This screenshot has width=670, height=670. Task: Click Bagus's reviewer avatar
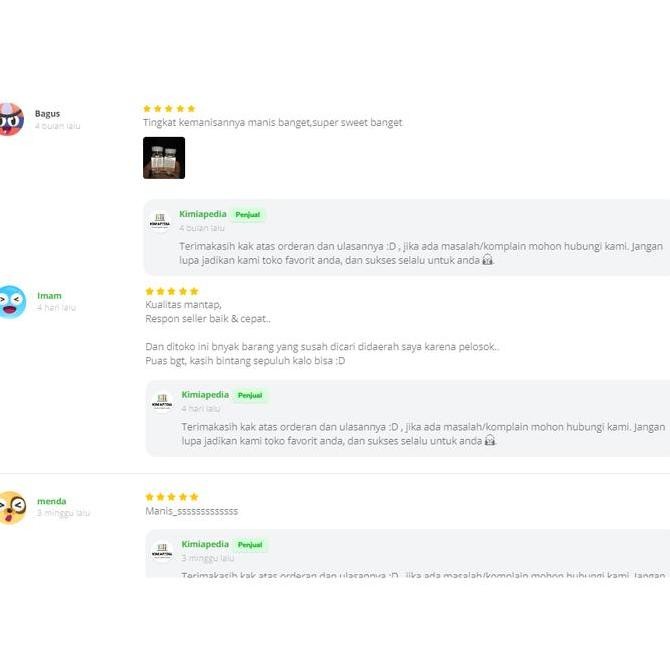(10, 120)
